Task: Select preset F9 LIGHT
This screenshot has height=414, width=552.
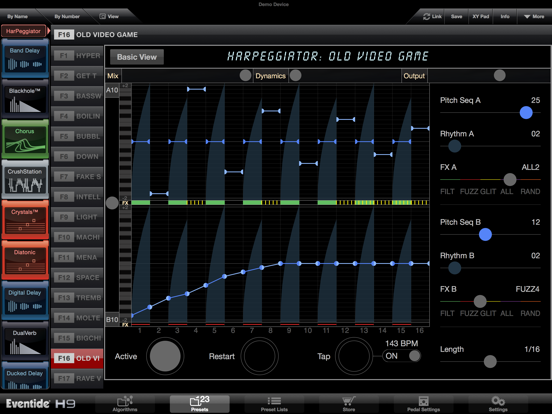Action: [x=77, y=217]
